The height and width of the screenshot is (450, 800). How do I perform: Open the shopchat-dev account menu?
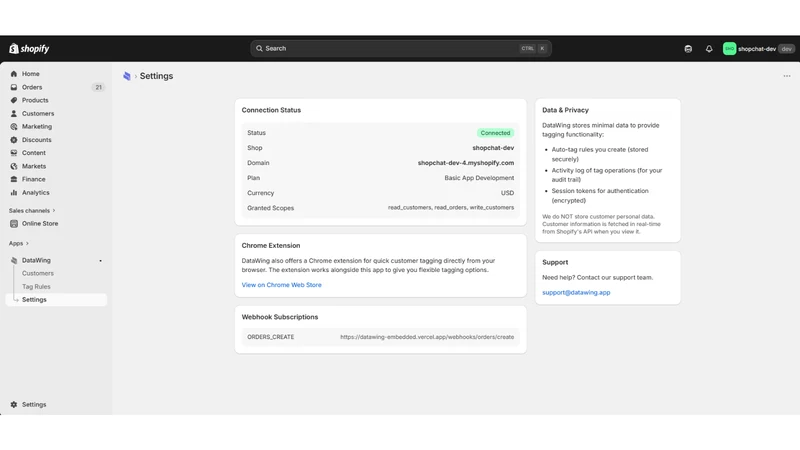click(x=758, y=49)
